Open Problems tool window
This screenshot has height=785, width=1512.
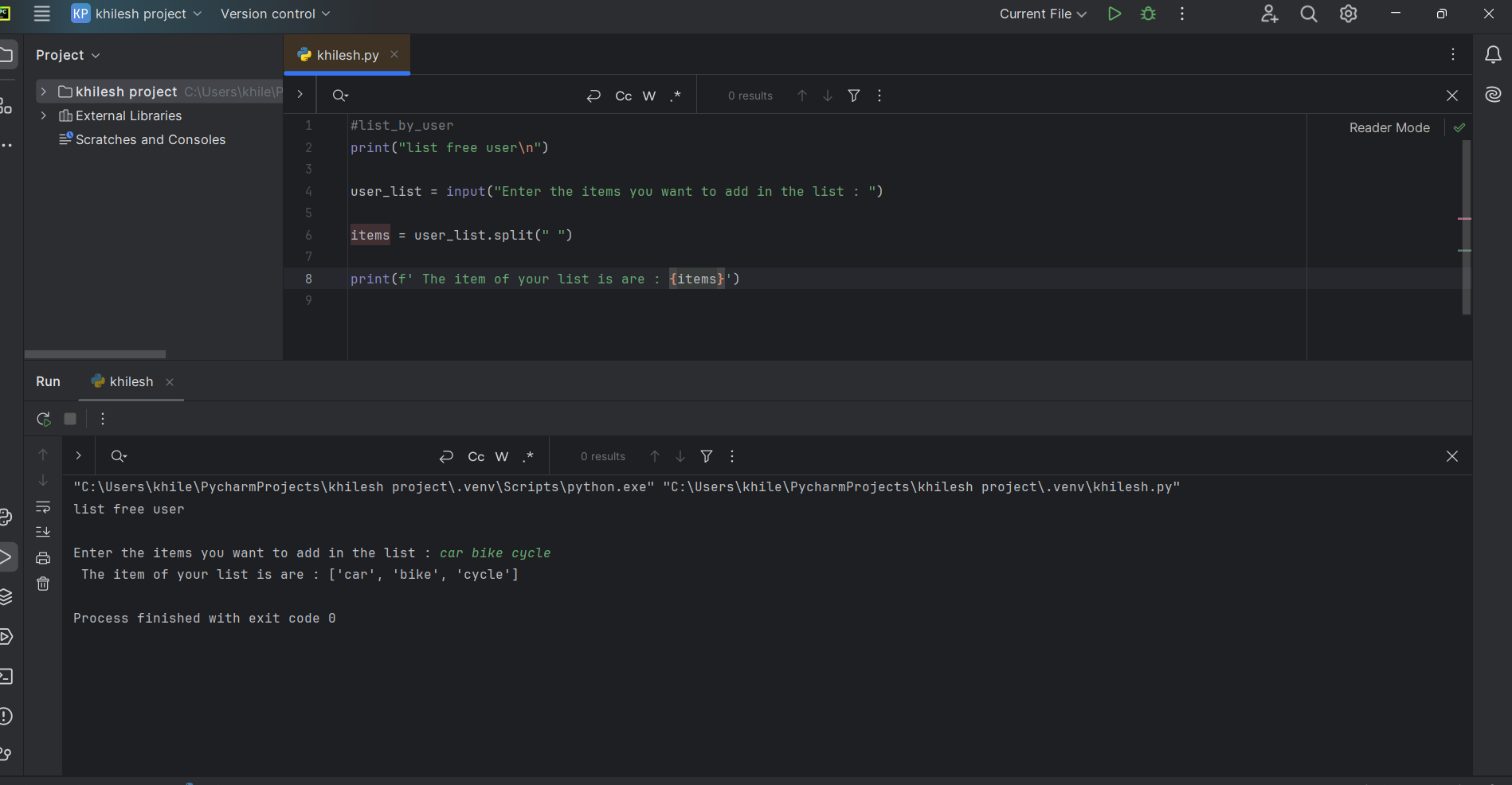pos(6,717)
